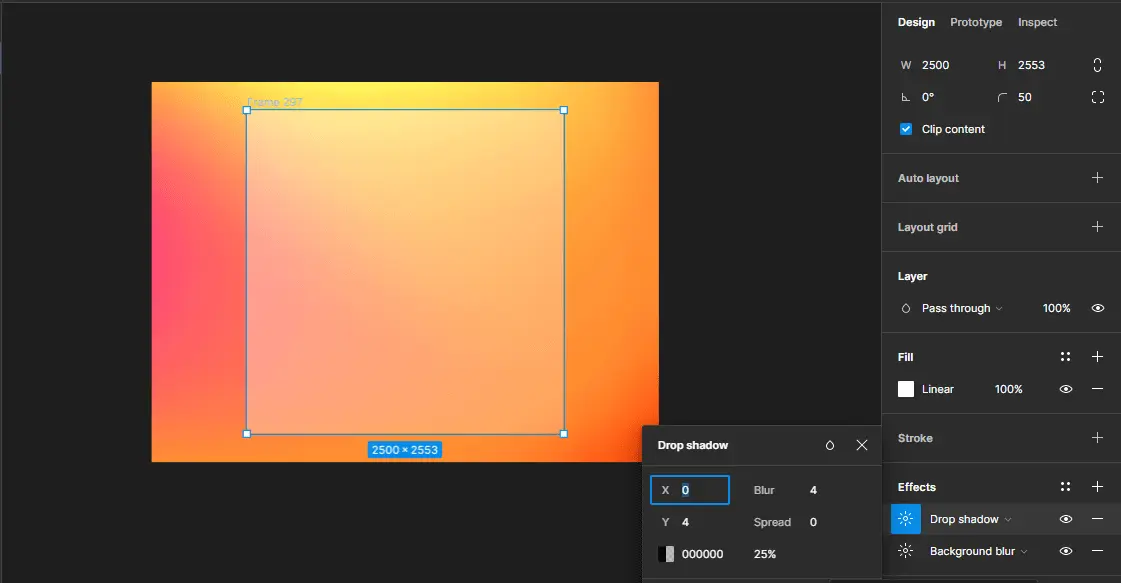
Task: Remove the Background blur effect
Action: click(1097, 551)
